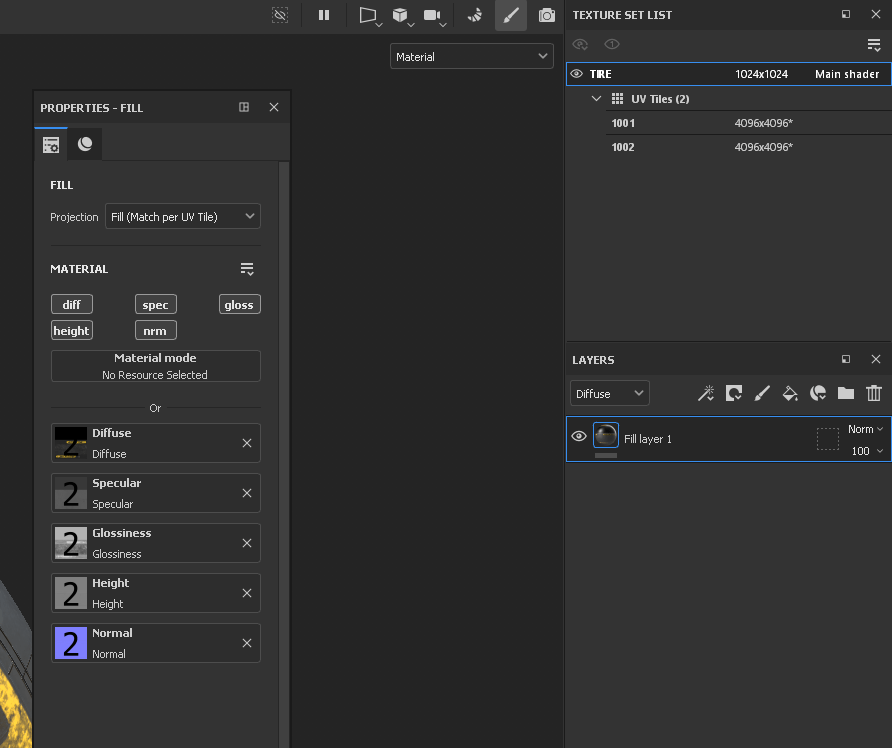Open the screenshot camera tool
Viewport: 892px width, 748px height.
click(546, 15)
